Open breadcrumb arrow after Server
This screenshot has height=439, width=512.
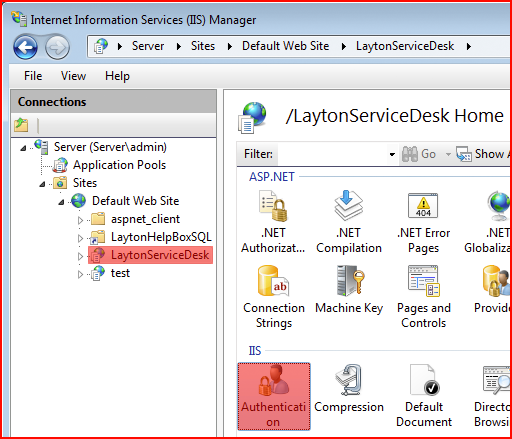(179, 46)
